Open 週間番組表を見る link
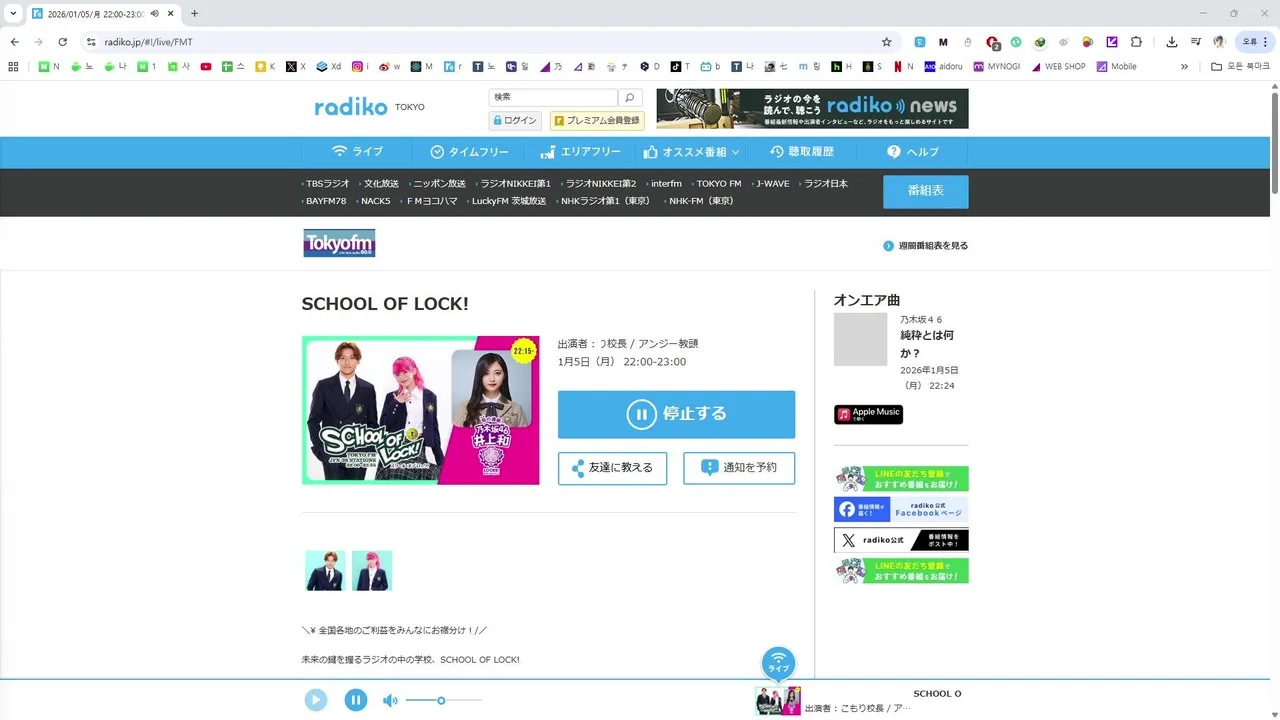The width and height of the screenshot is (1280, 720). 926,246
